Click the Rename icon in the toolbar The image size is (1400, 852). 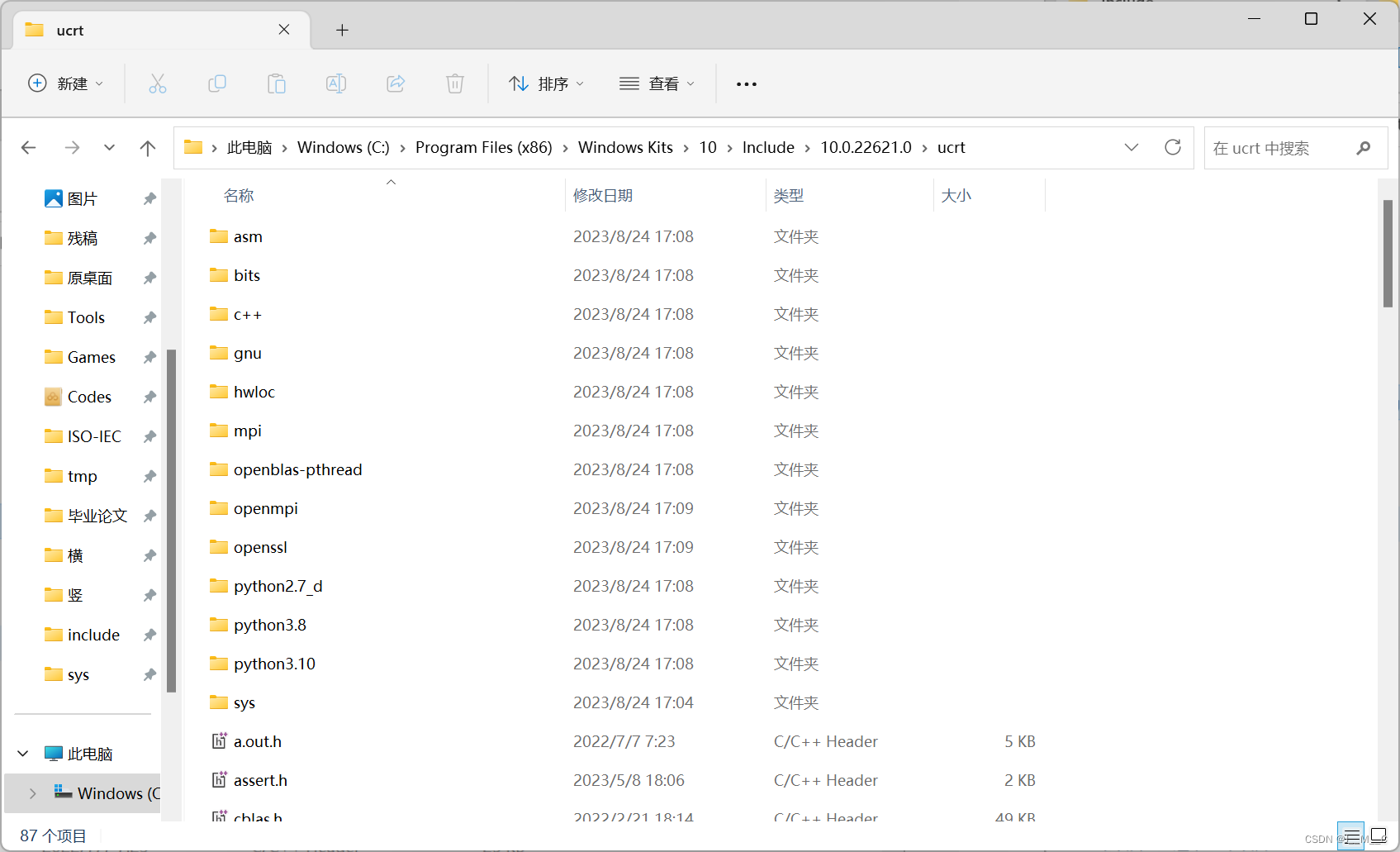click(336, 83)
